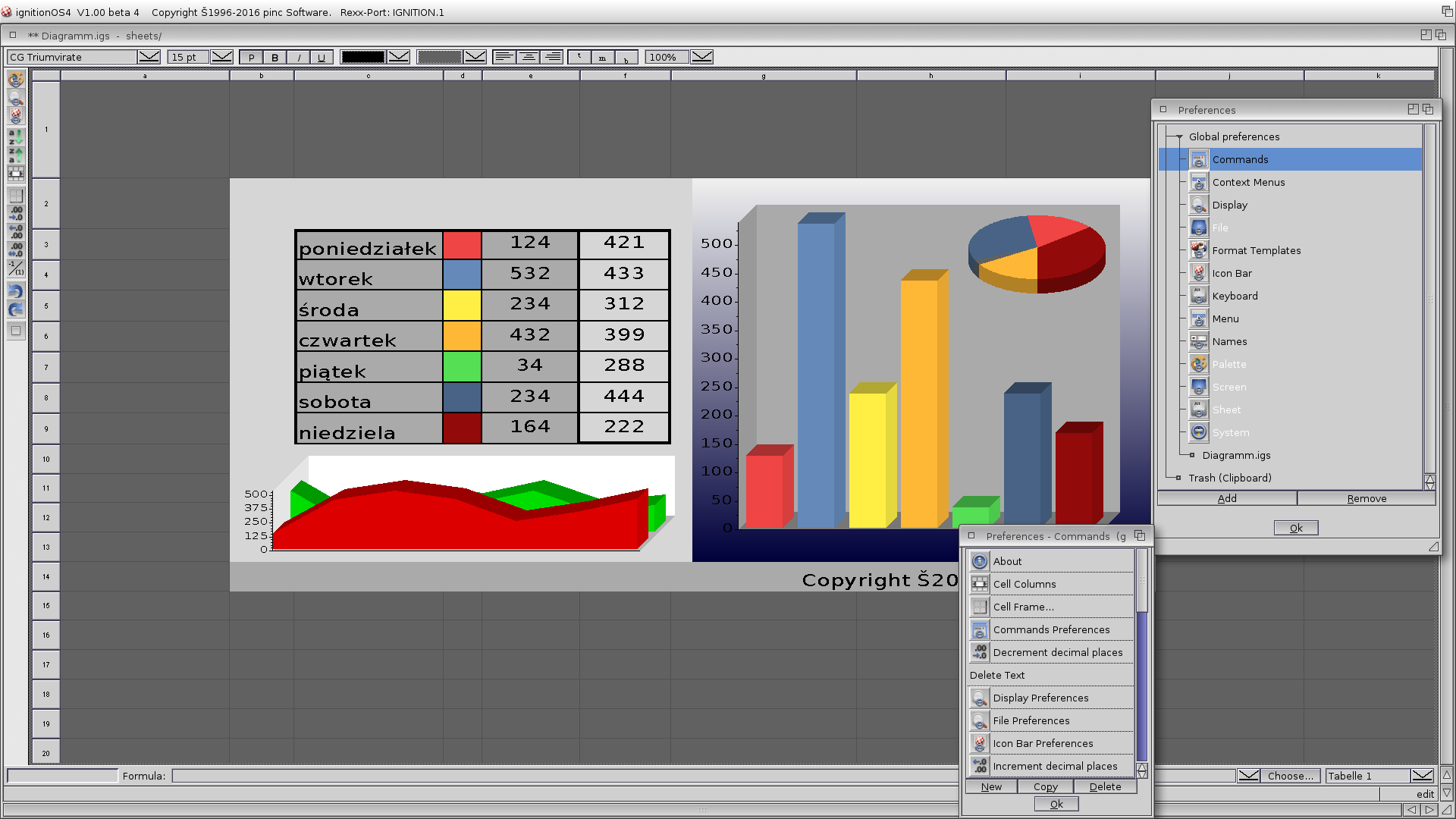Collapse the Global preferences tree node

coord(1179,137)
